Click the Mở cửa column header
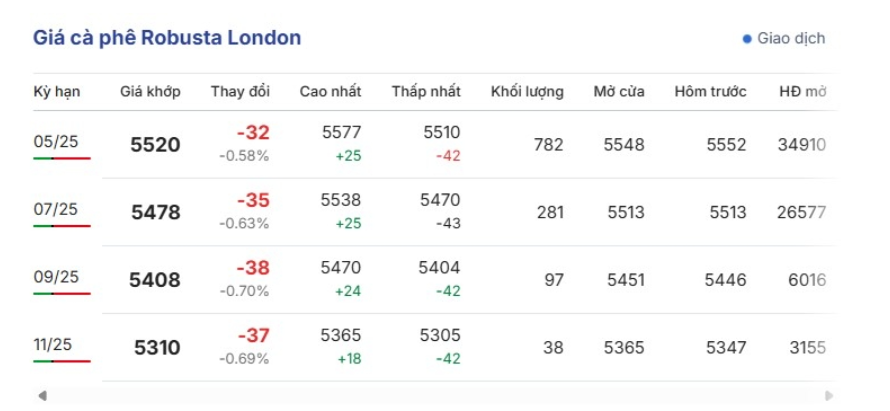This screenshot has height=411, width=890. click(x=618, y=92)
